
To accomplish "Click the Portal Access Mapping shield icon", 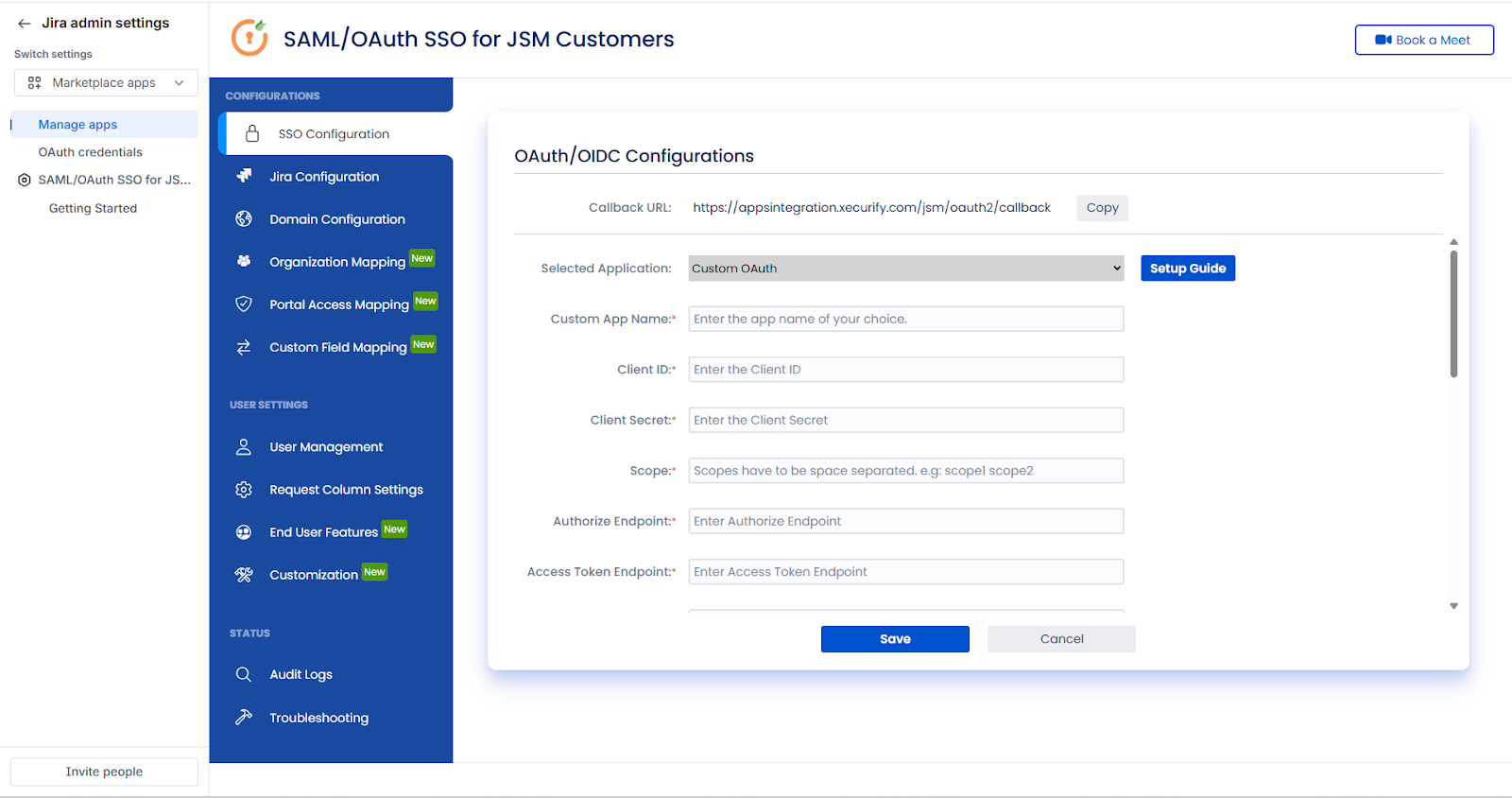I will pyautogui.click(x=244, y=304).
